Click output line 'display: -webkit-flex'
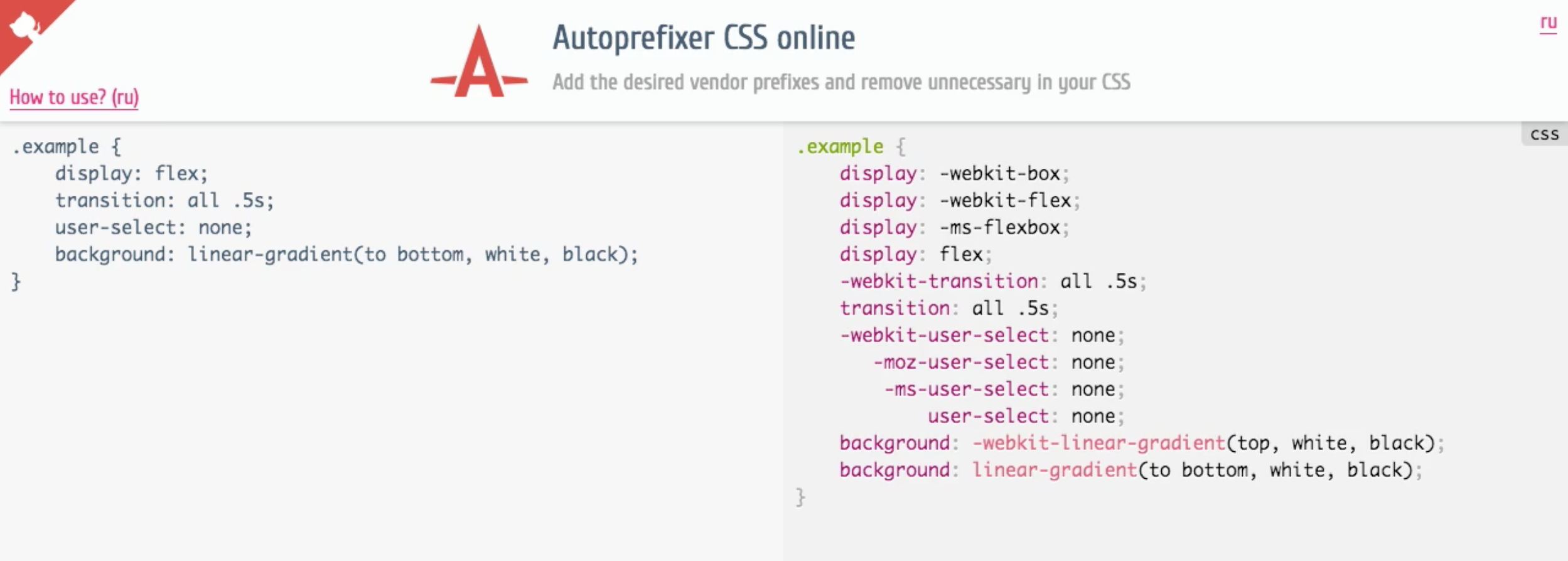 pos(959,201)
